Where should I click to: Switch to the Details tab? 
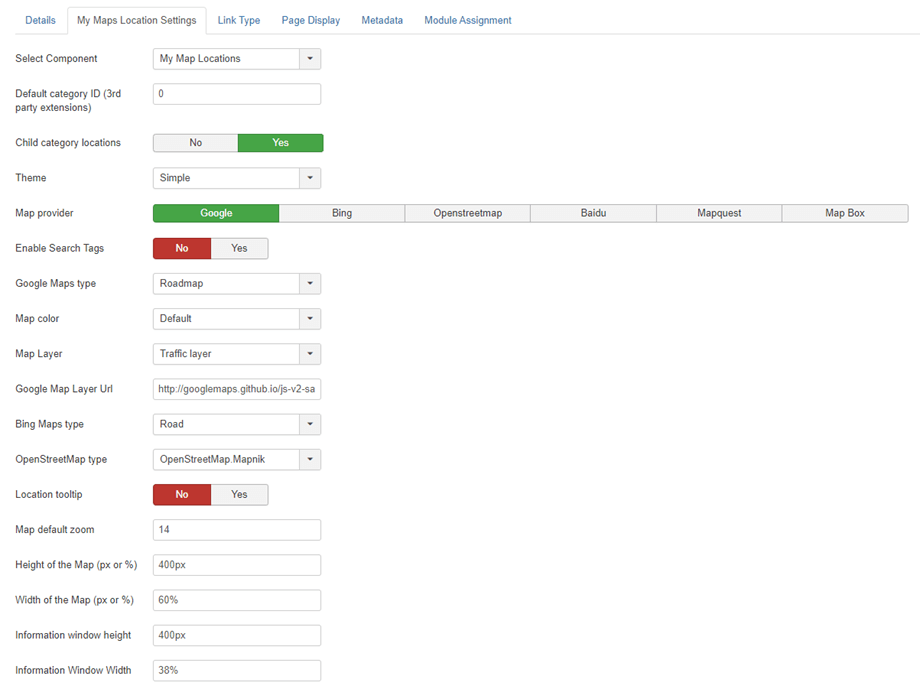pyautogui.click(x=40, y=20)
